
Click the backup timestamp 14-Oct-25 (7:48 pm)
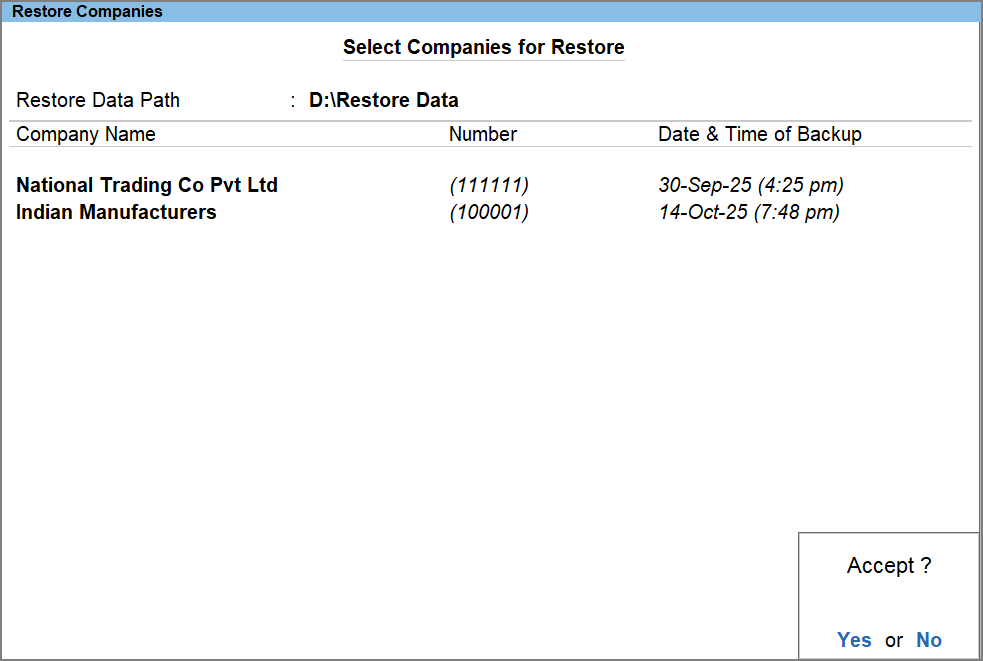click(750, 212)
